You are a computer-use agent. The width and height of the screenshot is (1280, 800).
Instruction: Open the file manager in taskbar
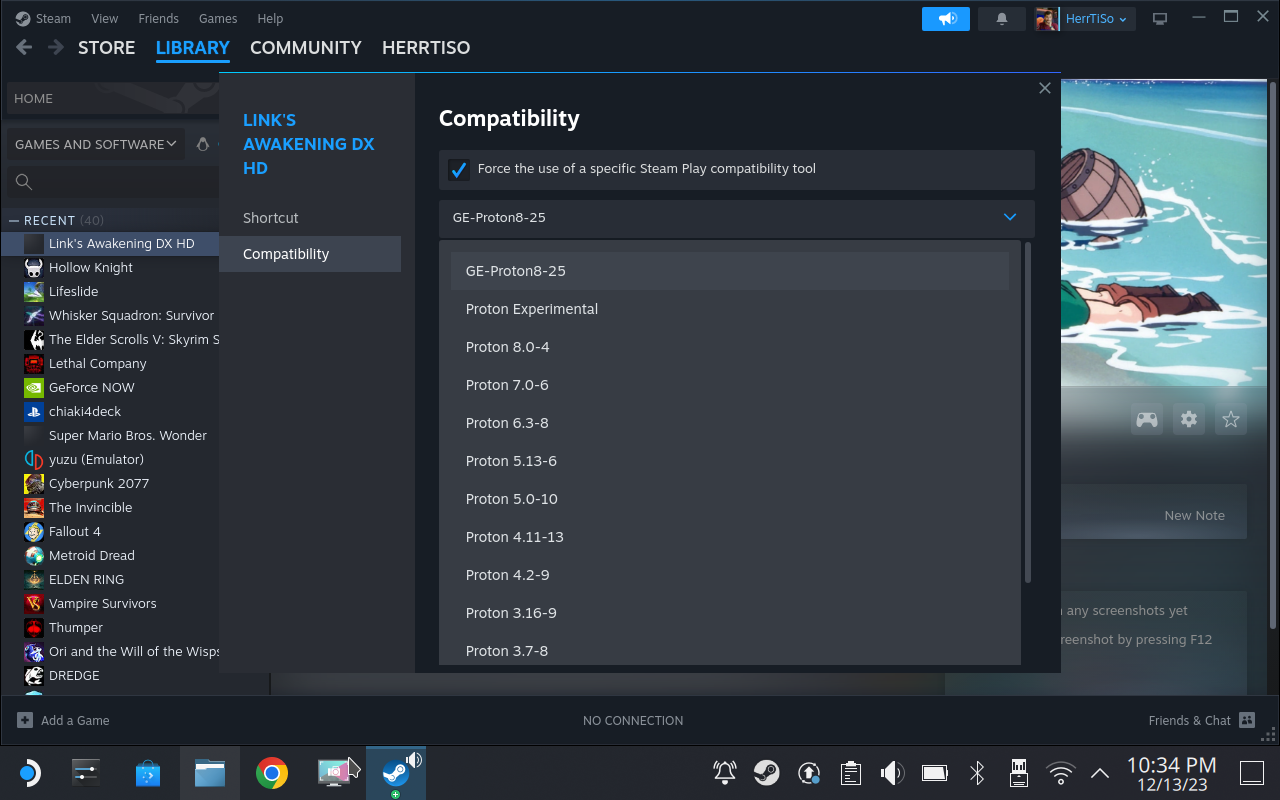[x=210, y=772]
